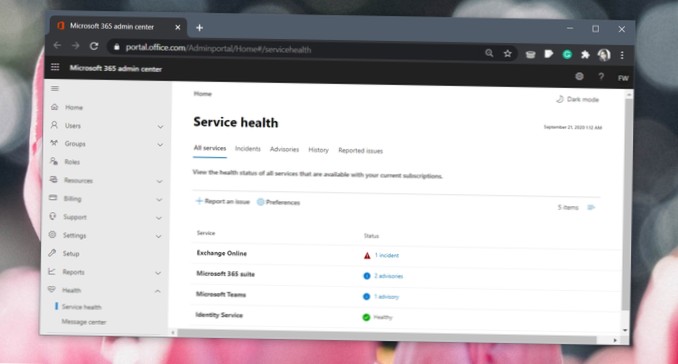Click the Service column header
The height and width of the screenshot is (364, 678).
(206, 233)
